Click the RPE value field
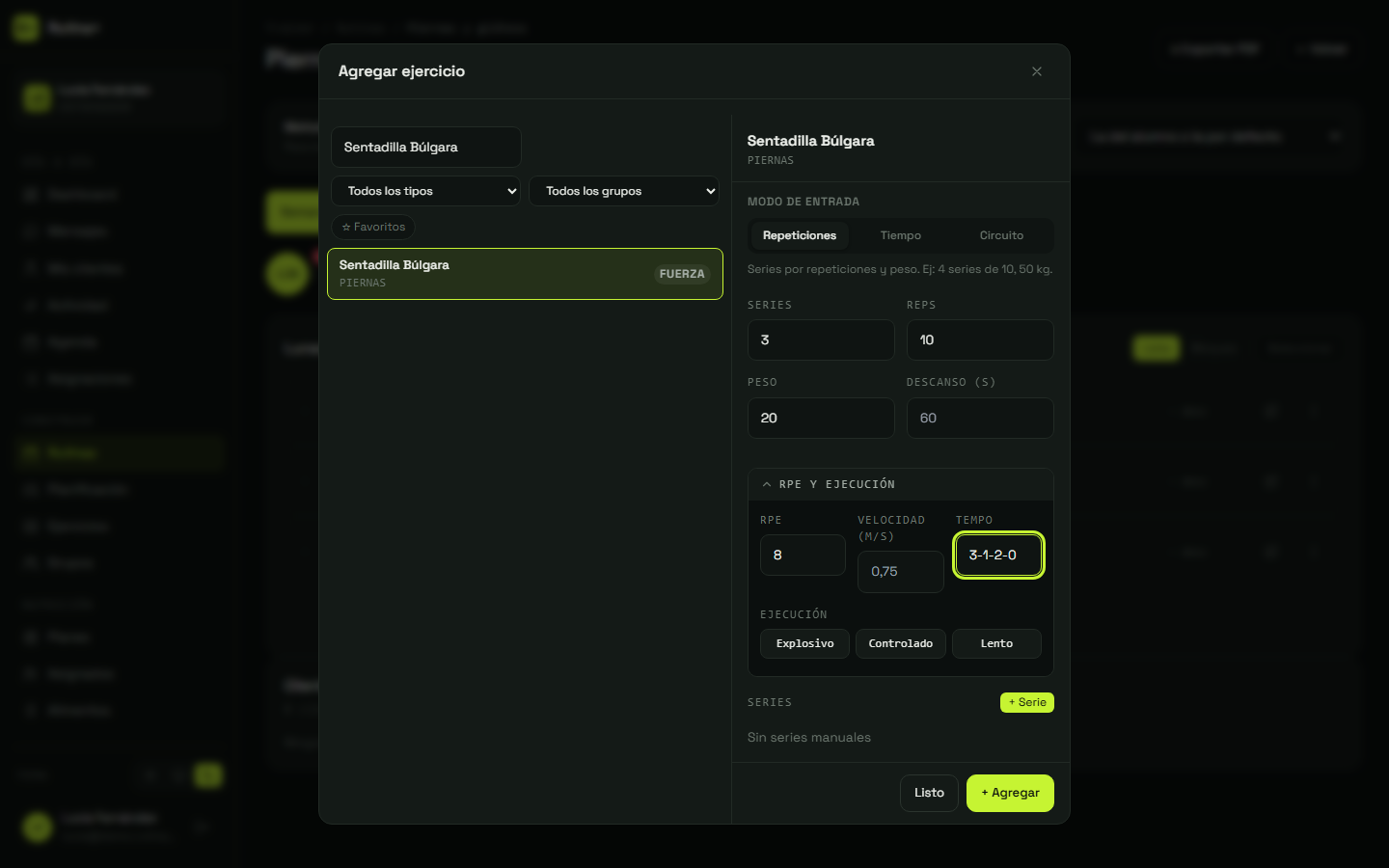The width and height of the screenshot is (1389, 868). coord(803,556)
